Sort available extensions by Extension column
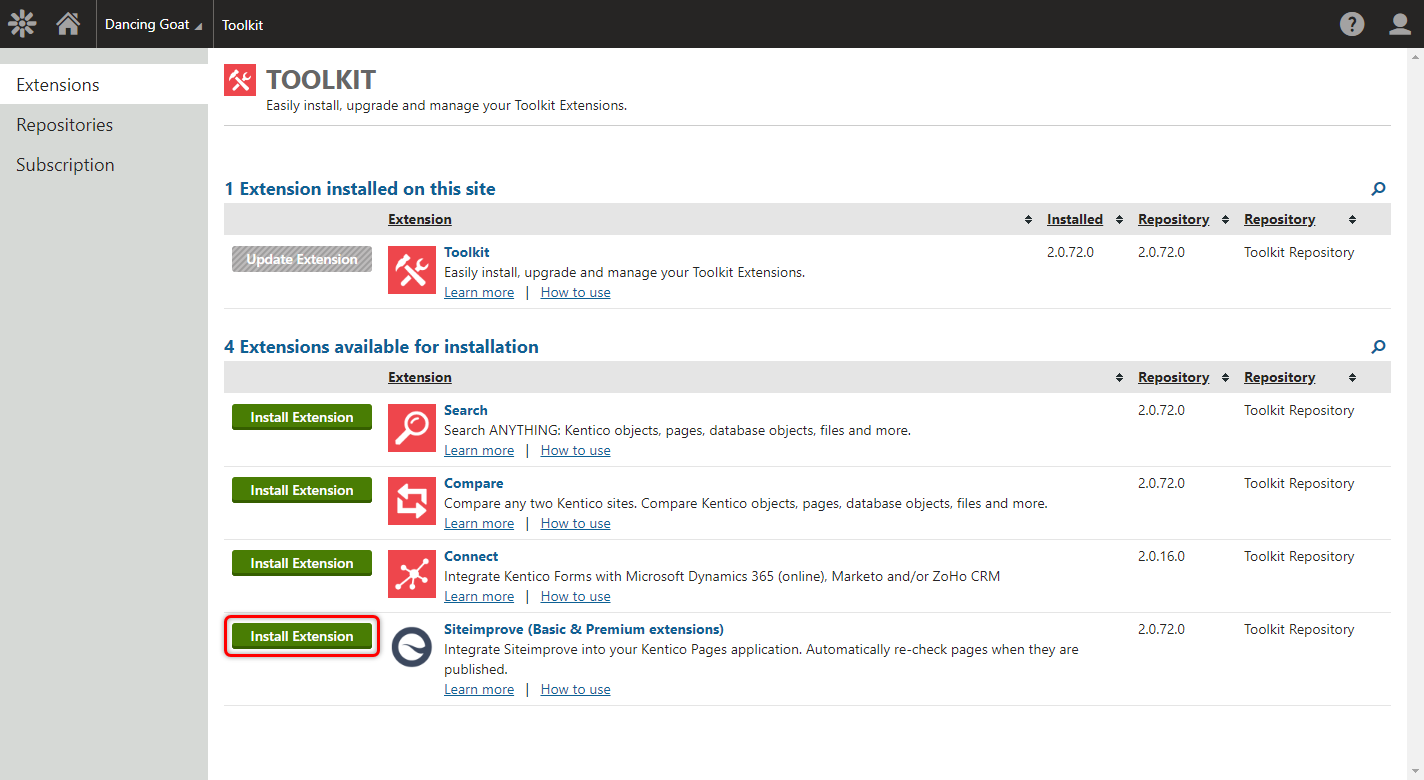The height and width of the screenshot is (780, 1424). [420, 377]
